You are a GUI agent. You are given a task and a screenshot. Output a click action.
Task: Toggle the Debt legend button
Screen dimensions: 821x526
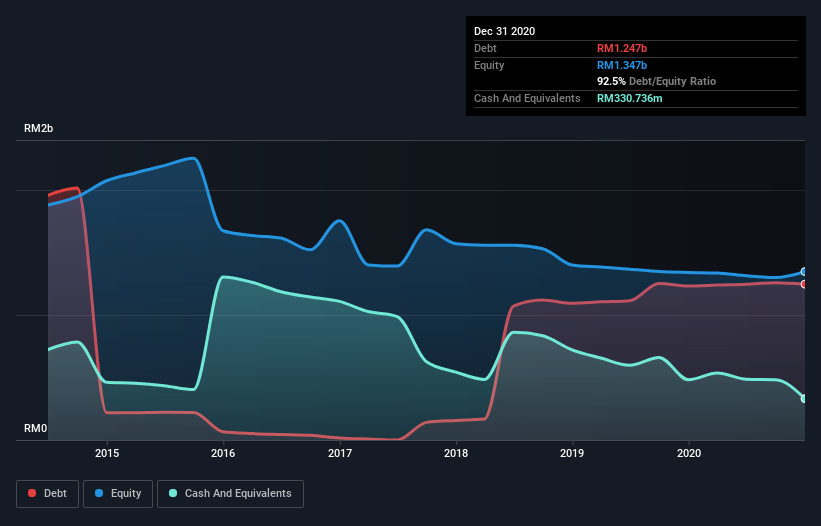[x=47, y=494]
